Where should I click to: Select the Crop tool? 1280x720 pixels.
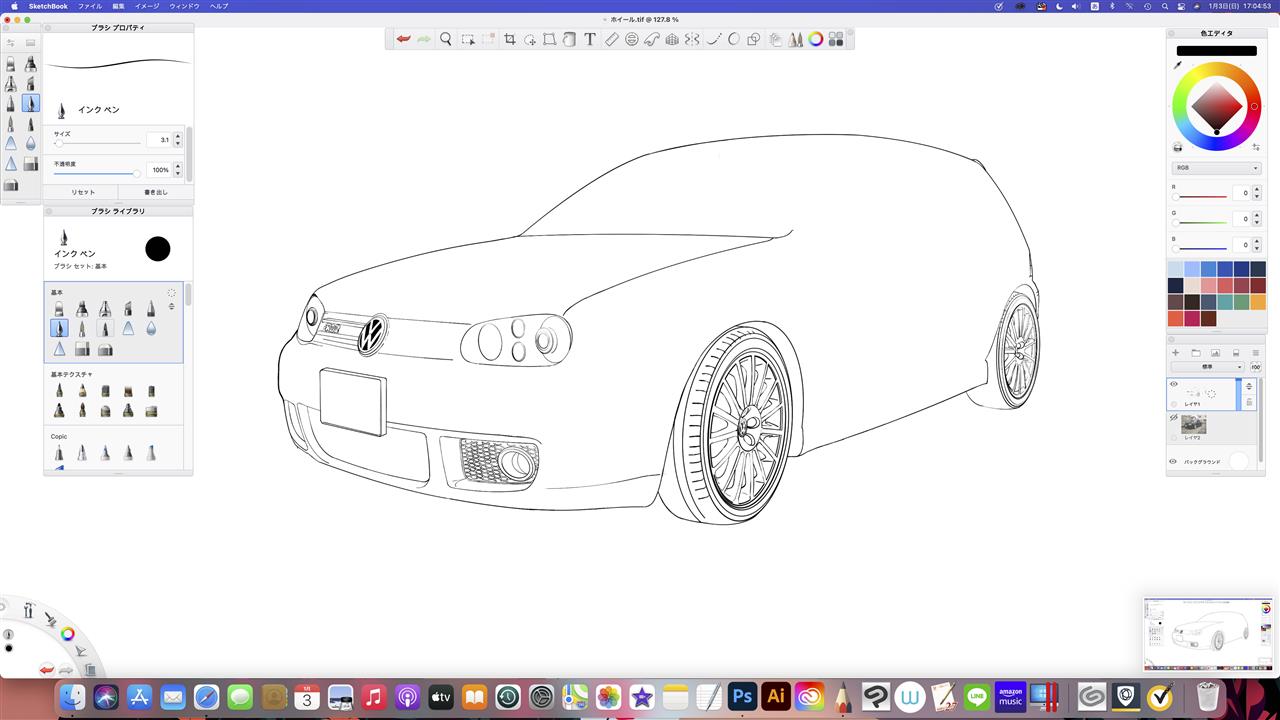(x=510, y=39)
